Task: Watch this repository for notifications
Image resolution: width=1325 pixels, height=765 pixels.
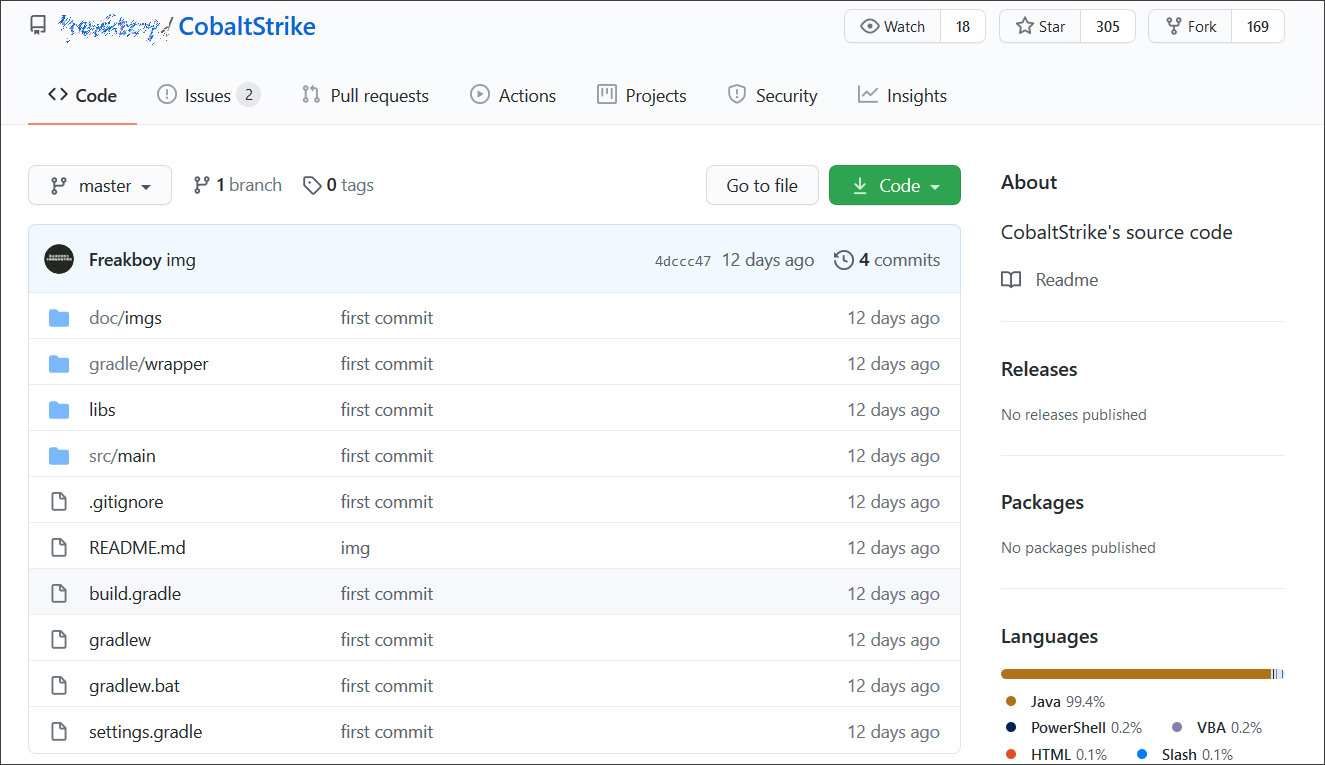Action: click(894, 27)
